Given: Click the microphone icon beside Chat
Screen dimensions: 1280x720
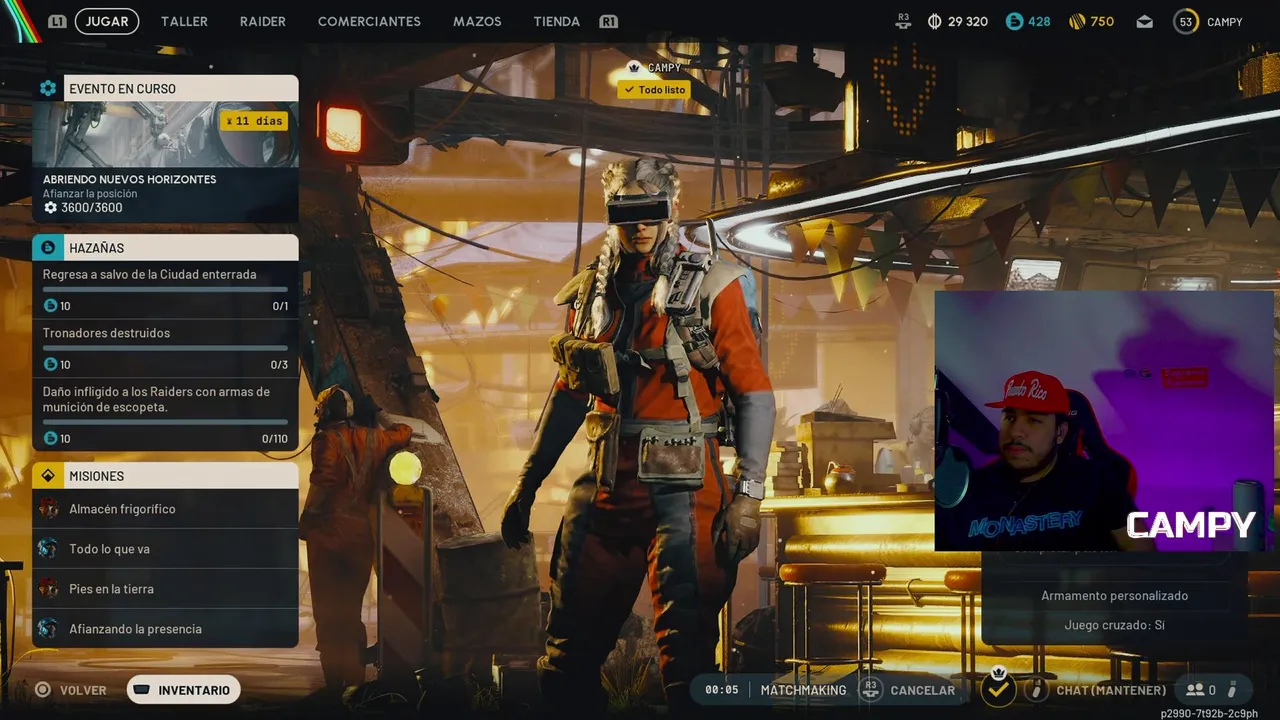Looking at the screenshot, I should coord(1037,690).
